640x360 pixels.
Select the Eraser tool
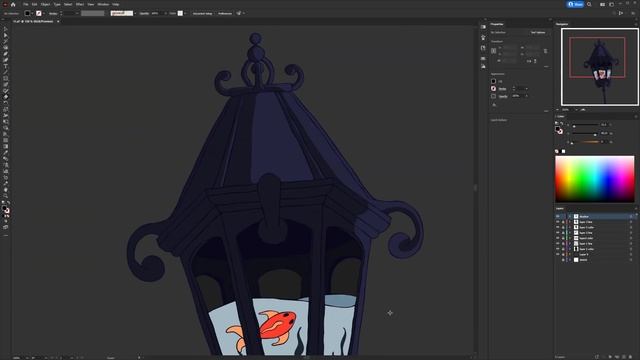coord(6,97)
